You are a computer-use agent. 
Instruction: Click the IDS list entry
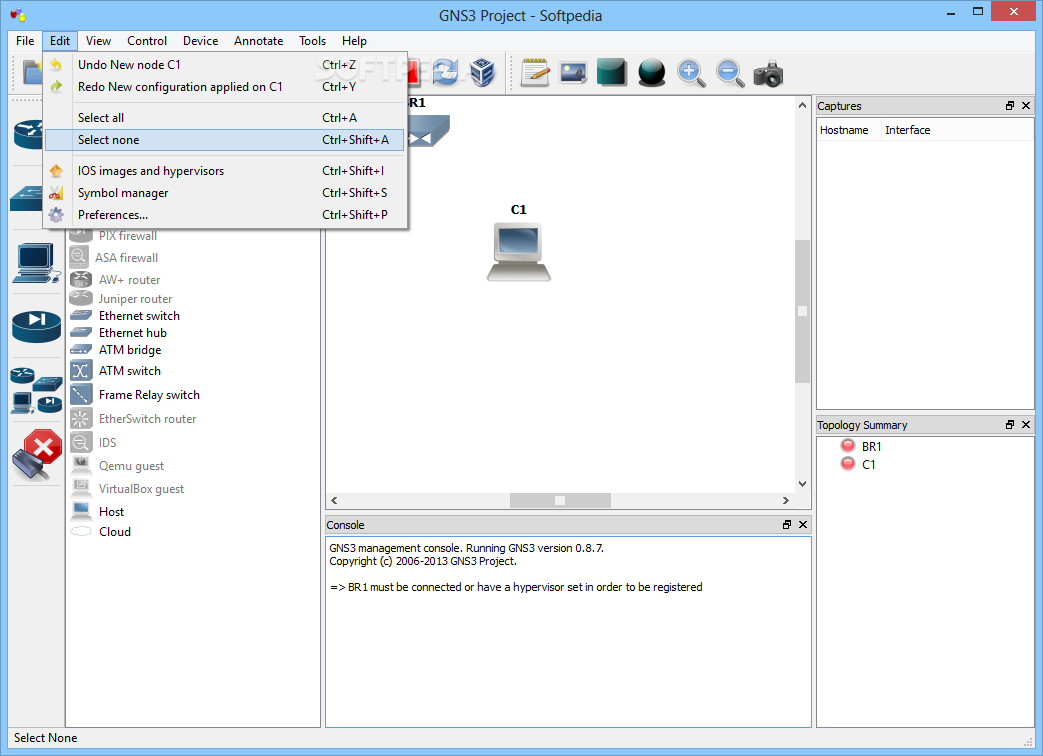pyautogui.click(x=106, y=442)
